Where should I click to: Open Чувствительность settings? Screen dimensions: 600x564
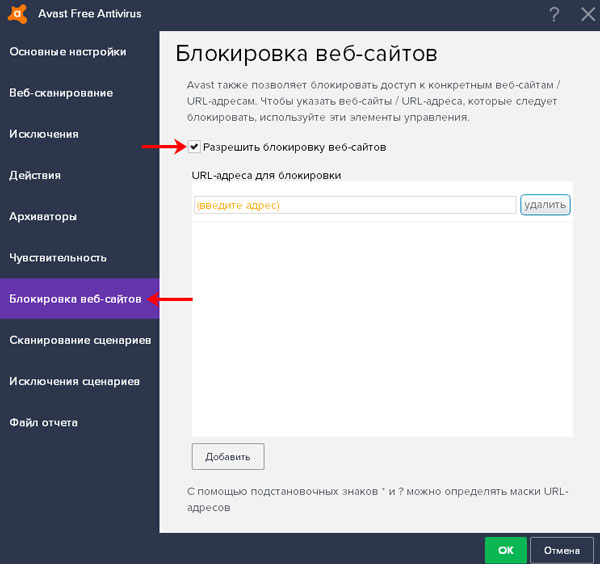tap(58, 258)
